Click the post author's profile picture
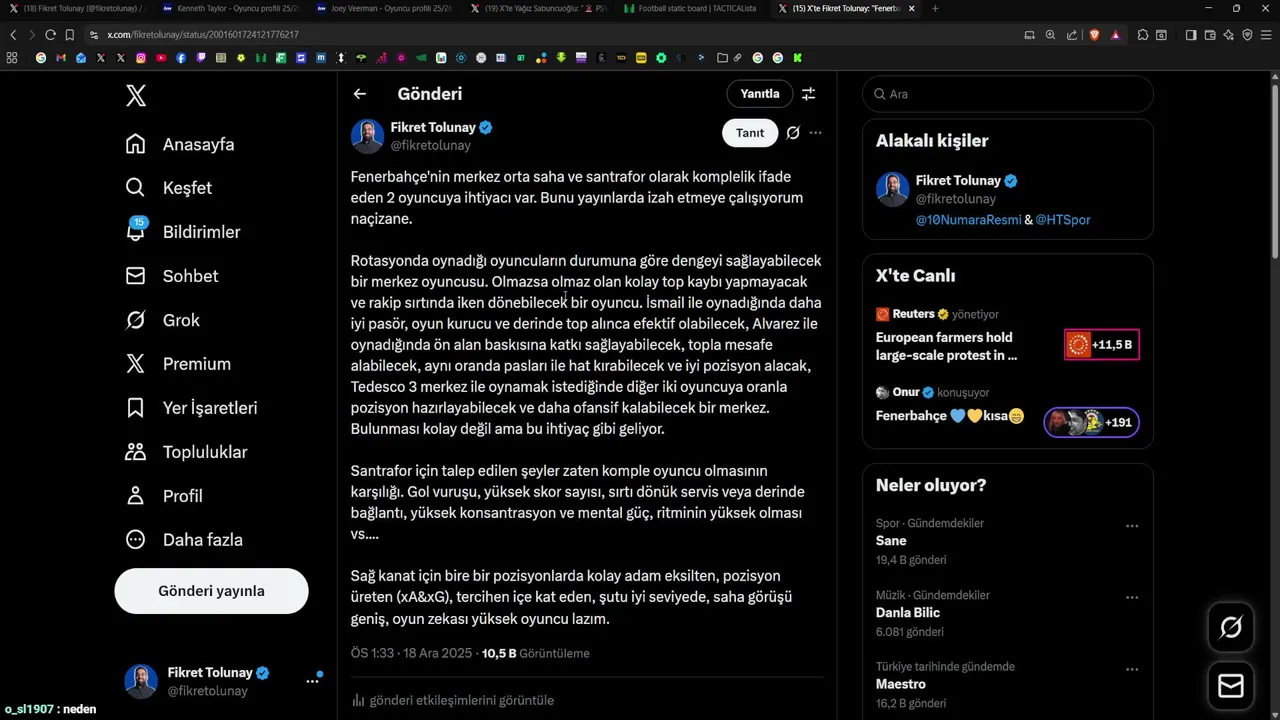 (x=367, y=136)
